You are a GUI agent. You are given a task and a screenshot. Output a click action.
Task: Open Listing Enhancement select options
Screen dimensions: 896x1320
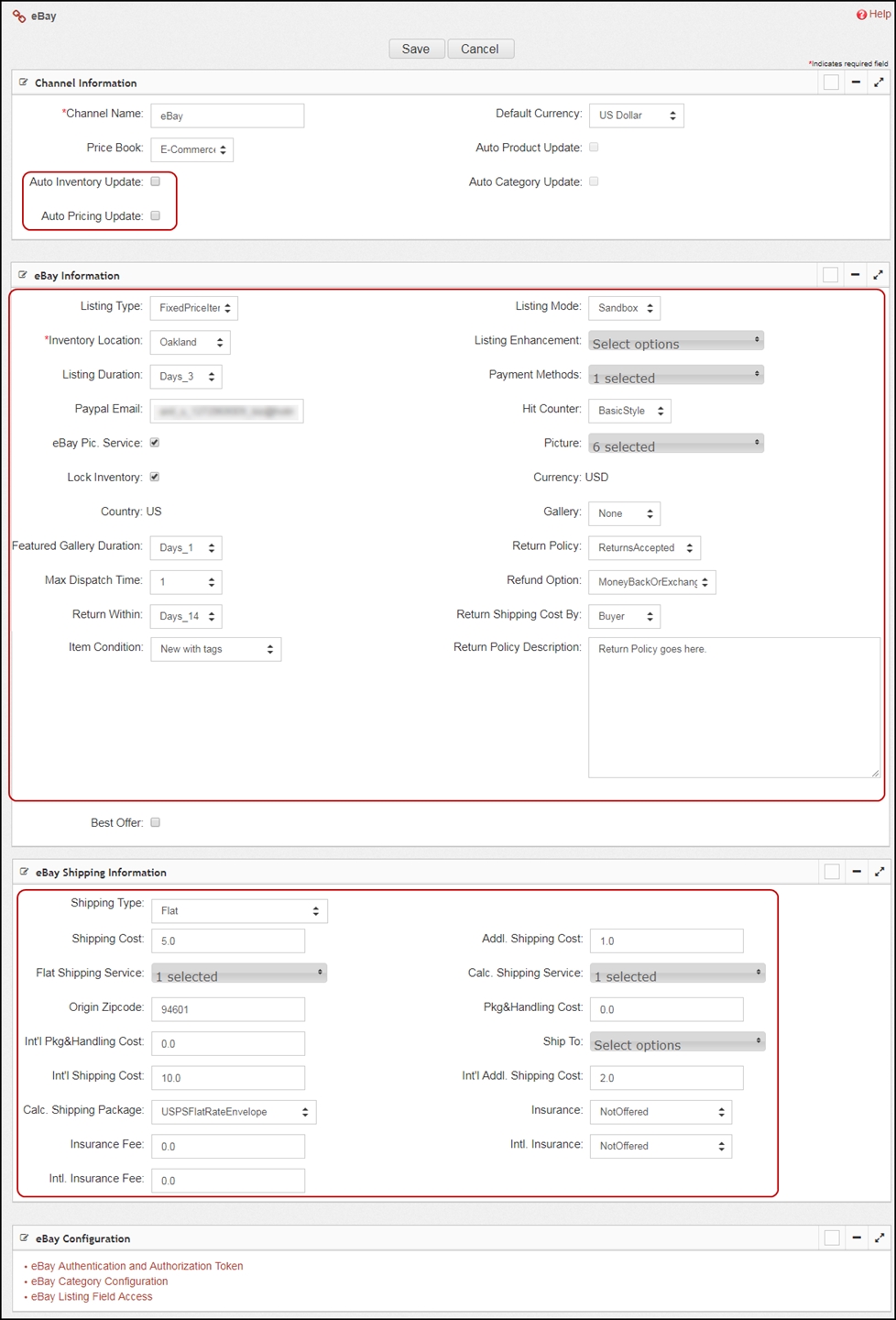pos(676,341)
